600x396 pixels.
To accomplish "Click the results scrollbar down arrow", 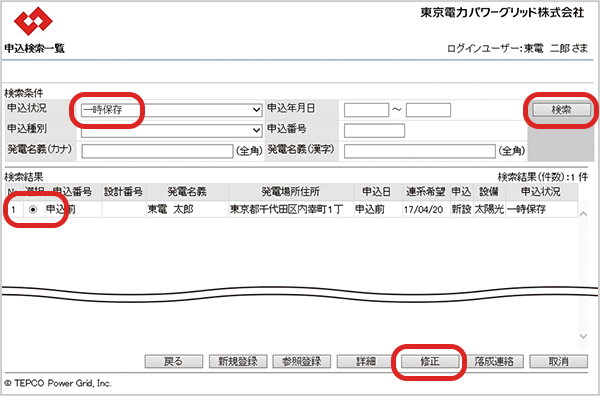I will 583,336.
